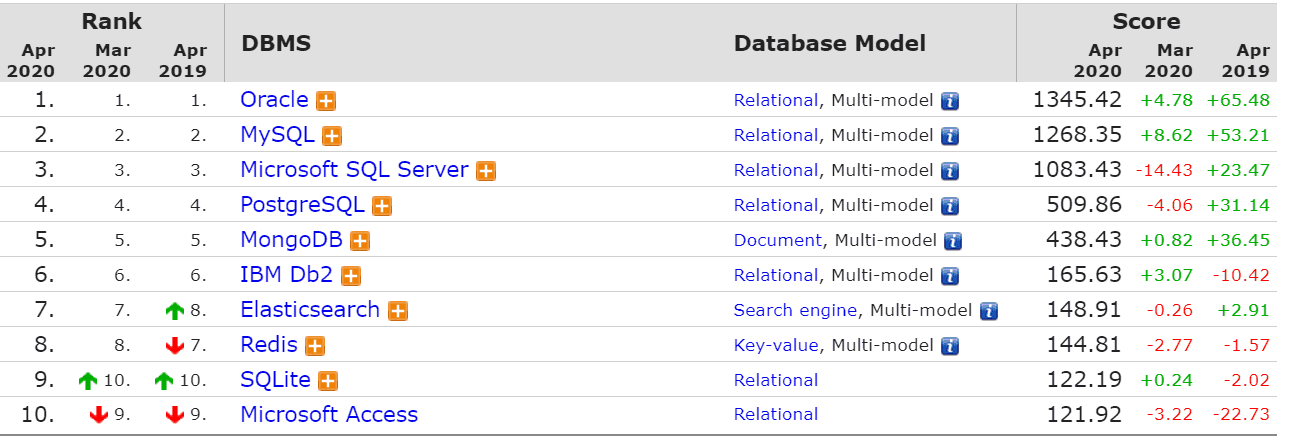Click the info icon in the Elasticsearch row

click(989, 311)
